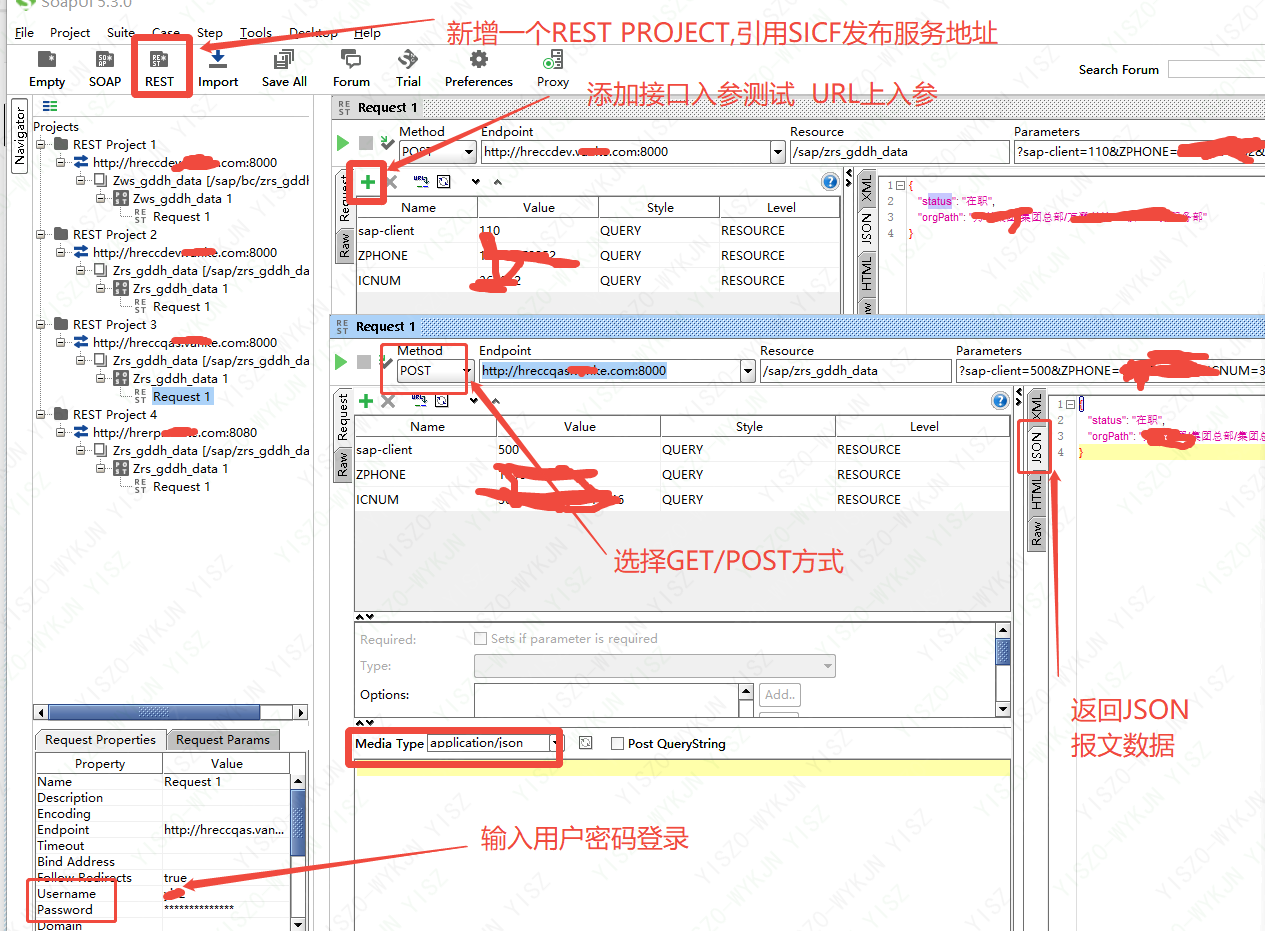Image resolution: width=1265 pixels, height=931 pixels.
Task: Collapse REST Project 1 tree node
Action: point(42,144)
